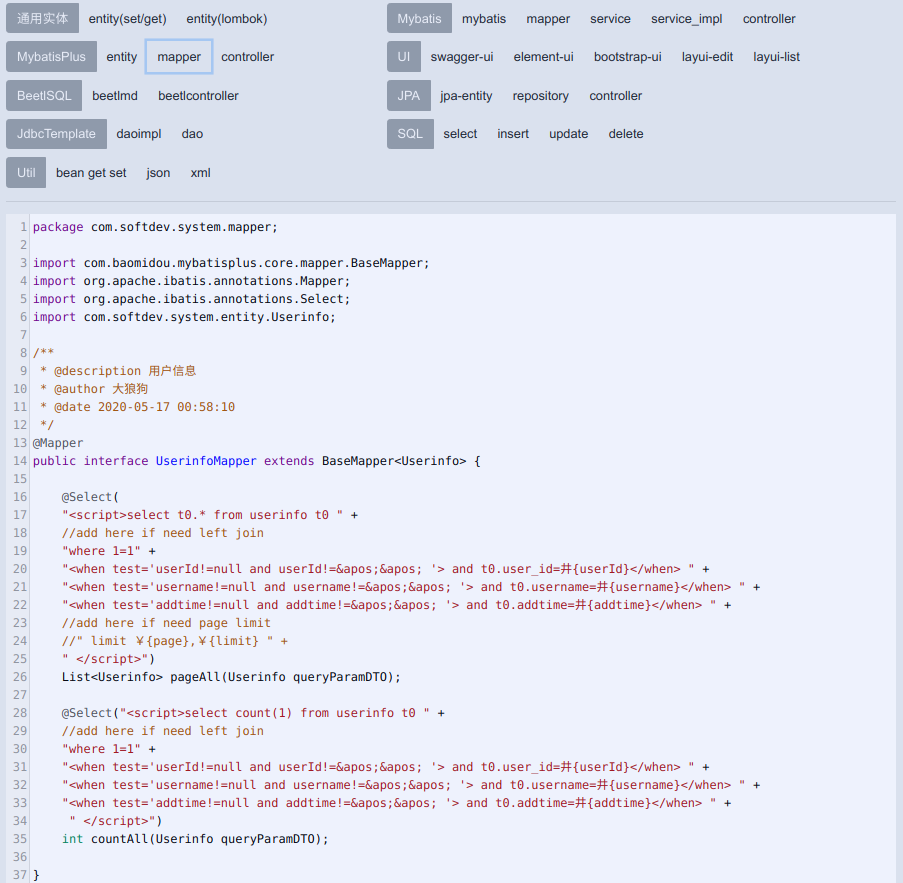Click the service_impl template button
Image resolution: width=903 pixels, height=883 pixels.
tap(686, 19)
